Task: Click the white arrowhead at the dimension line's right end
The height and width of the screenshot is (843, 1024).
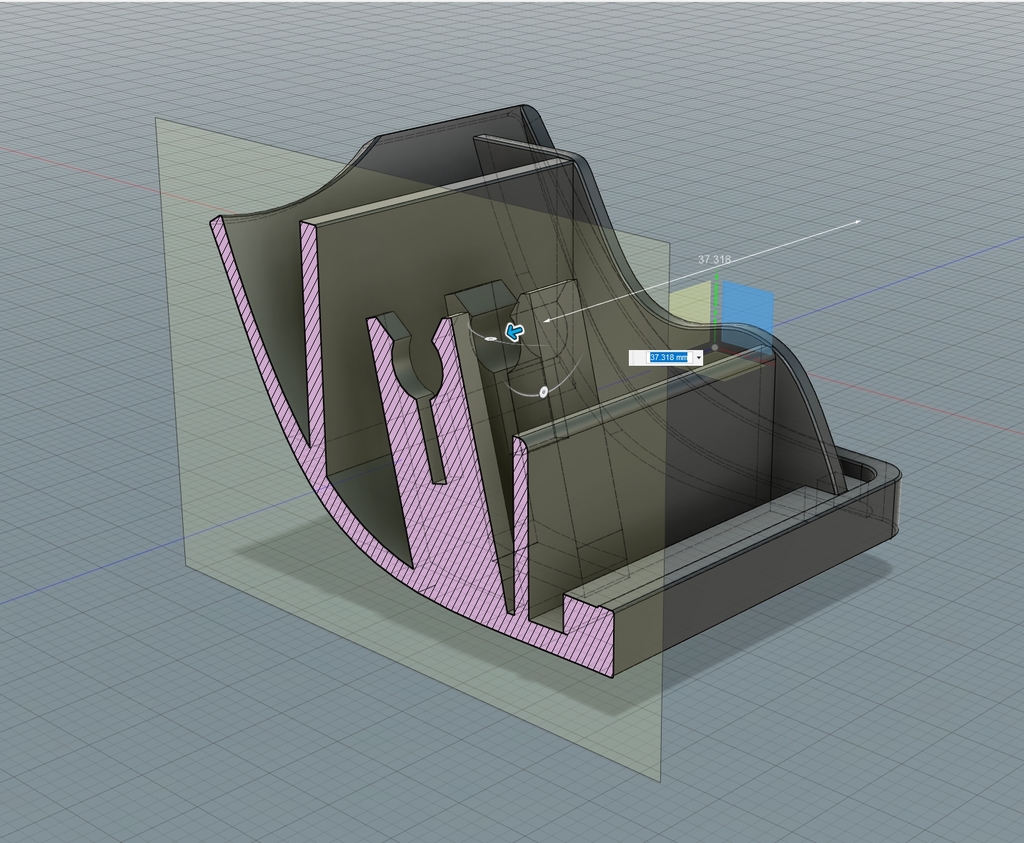Action: click(x=856, y=222)
